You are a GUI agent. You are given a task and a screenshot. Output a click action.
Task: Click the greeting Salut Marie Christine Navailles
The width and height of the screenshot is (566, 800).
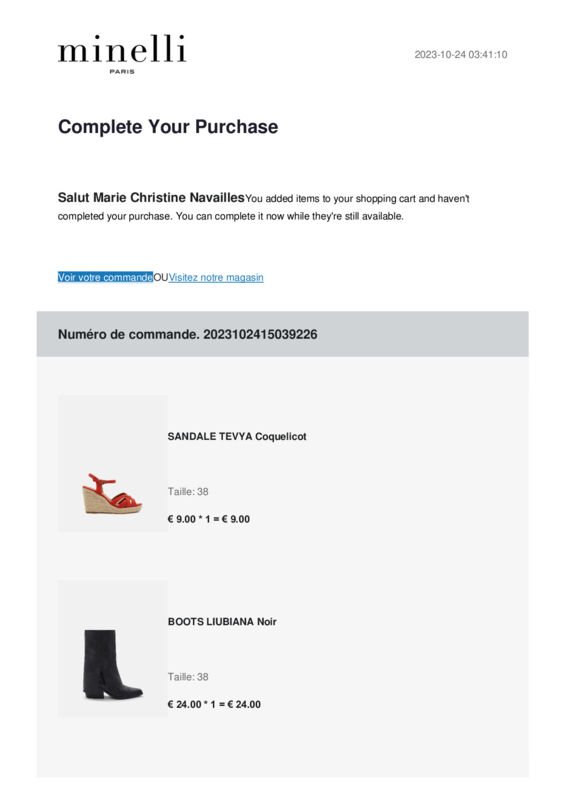pos(151,197)
